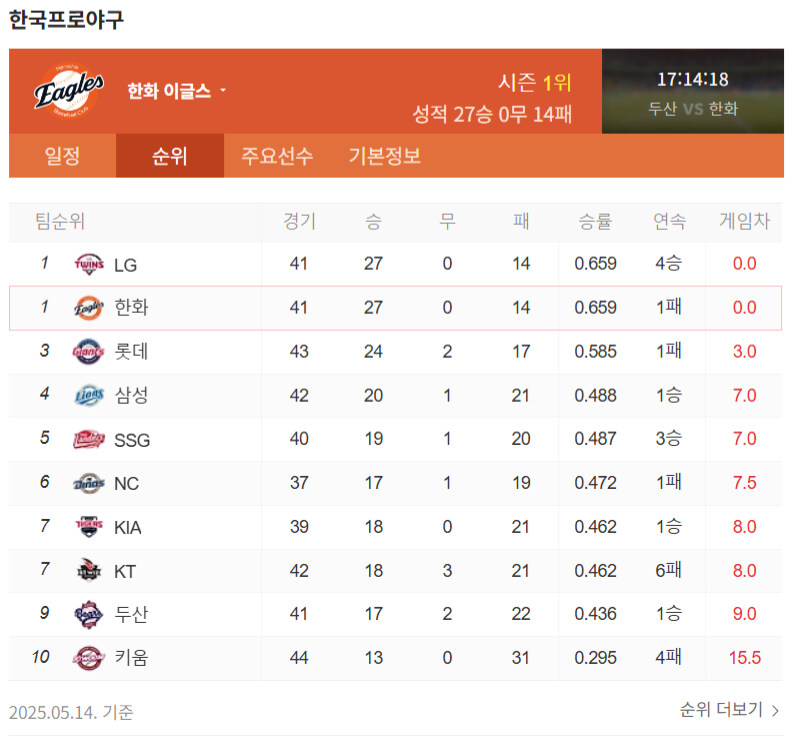Click the KT team name
Viewport: 789px width, 739px height.
tap(125, 571)
